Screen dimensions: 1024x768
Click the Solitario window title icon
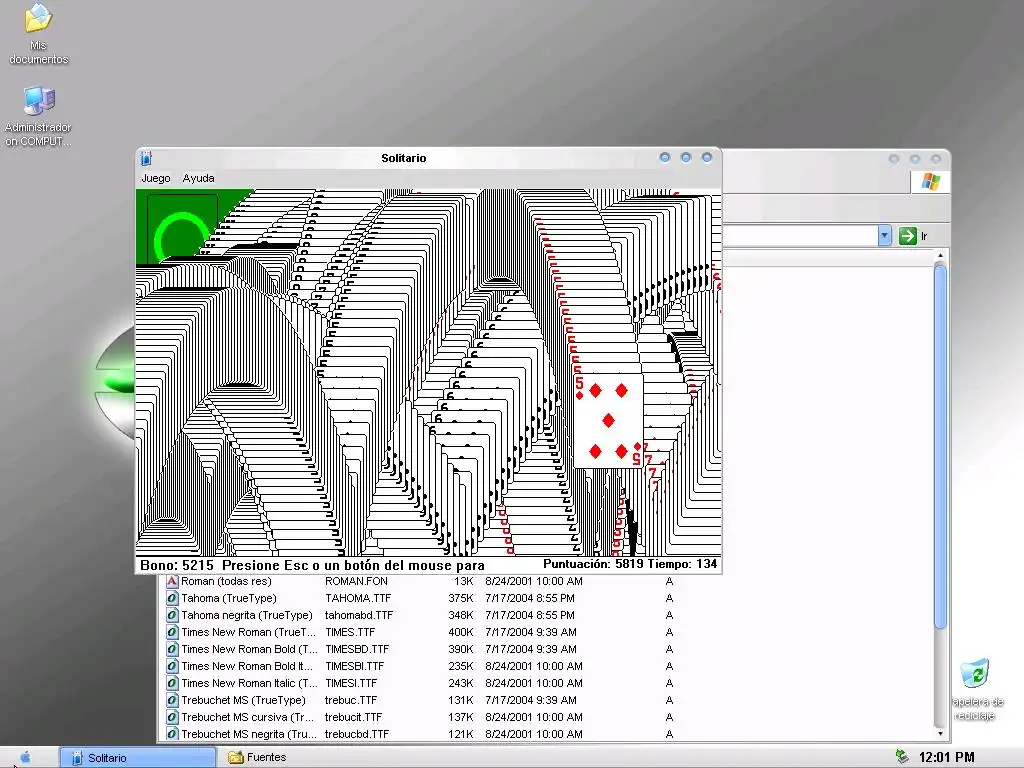tap(146, 158)
